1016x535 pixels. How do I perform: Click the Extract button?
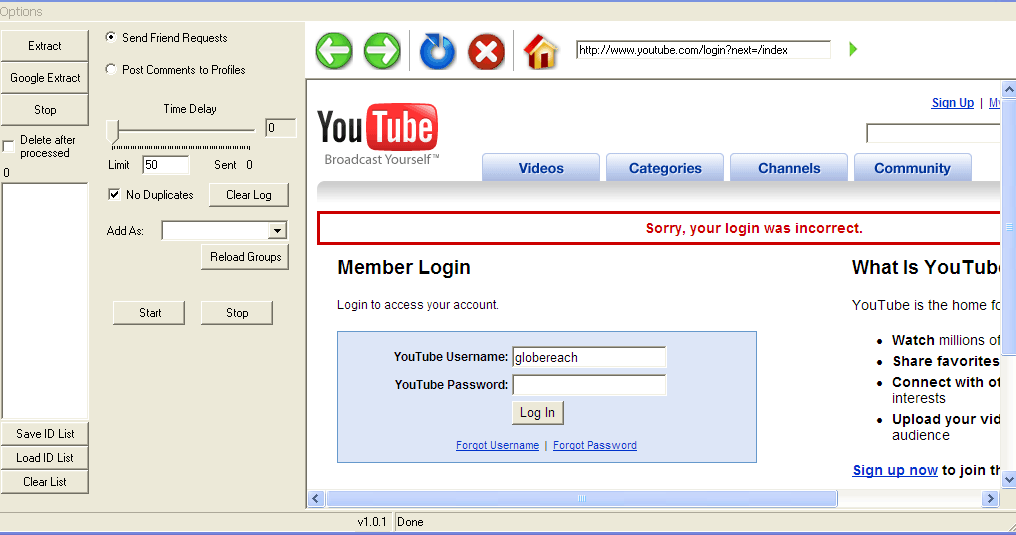coord(45,46)
